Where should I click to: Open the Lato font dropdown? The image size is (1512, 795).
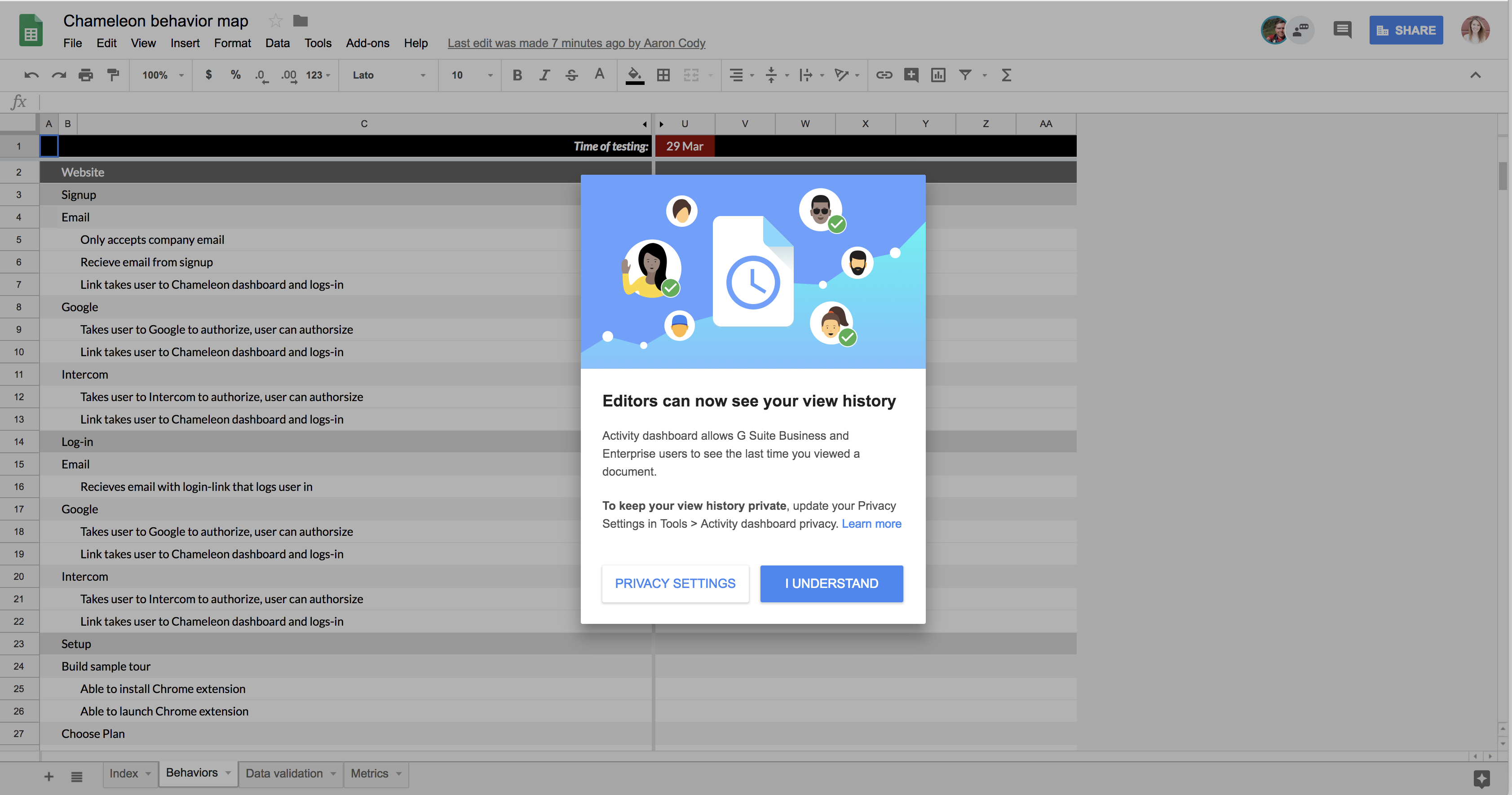click(x=389, y=75)
